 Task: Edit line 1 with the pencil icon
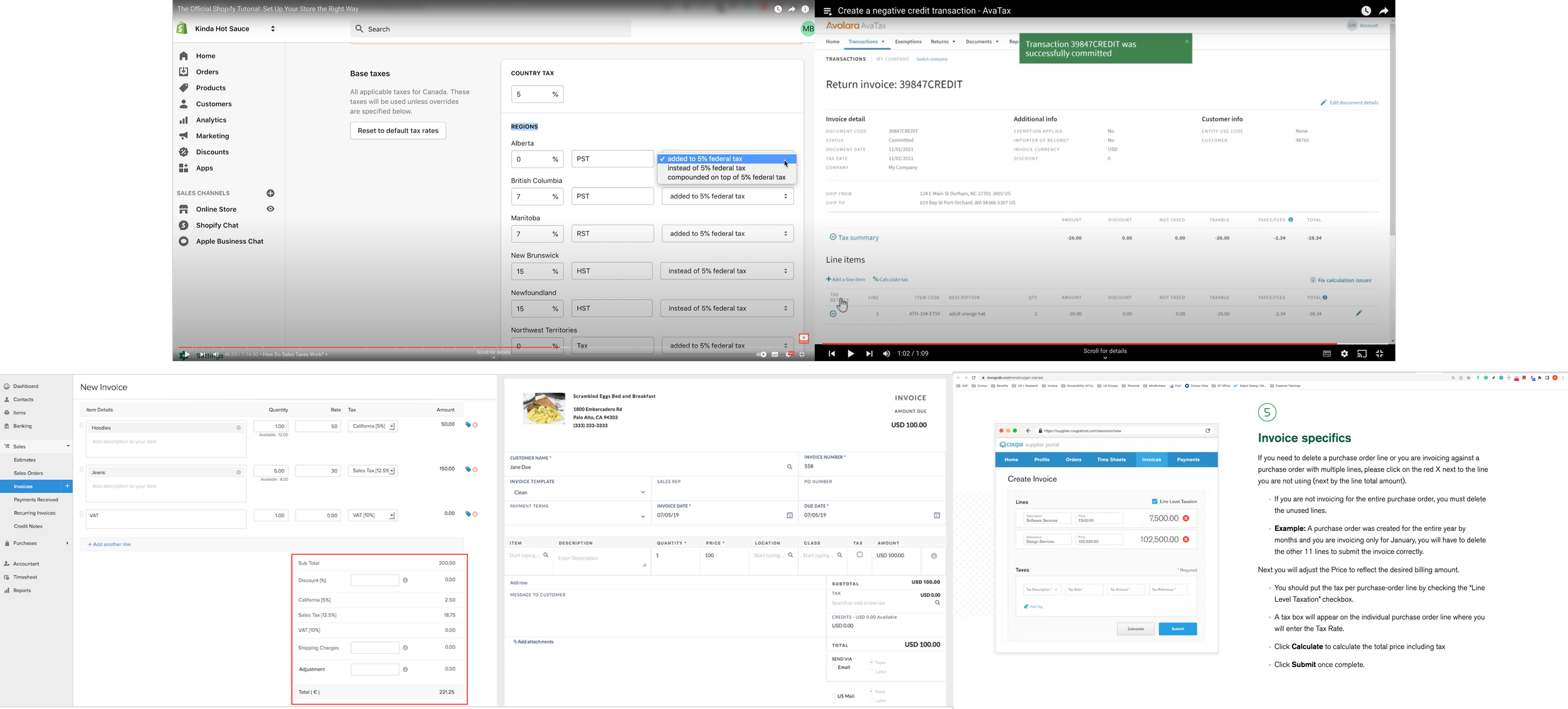[x=1359, y=313]
